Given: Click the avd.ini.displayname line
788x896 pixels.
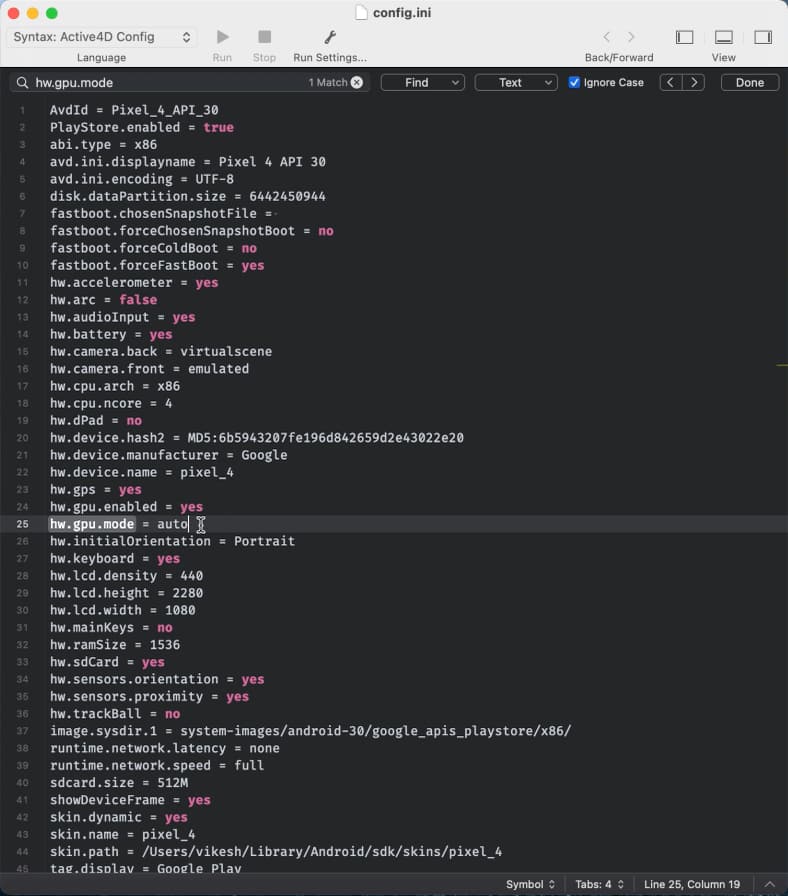Looking at the screenshot, I should click(x=187, y=162).
